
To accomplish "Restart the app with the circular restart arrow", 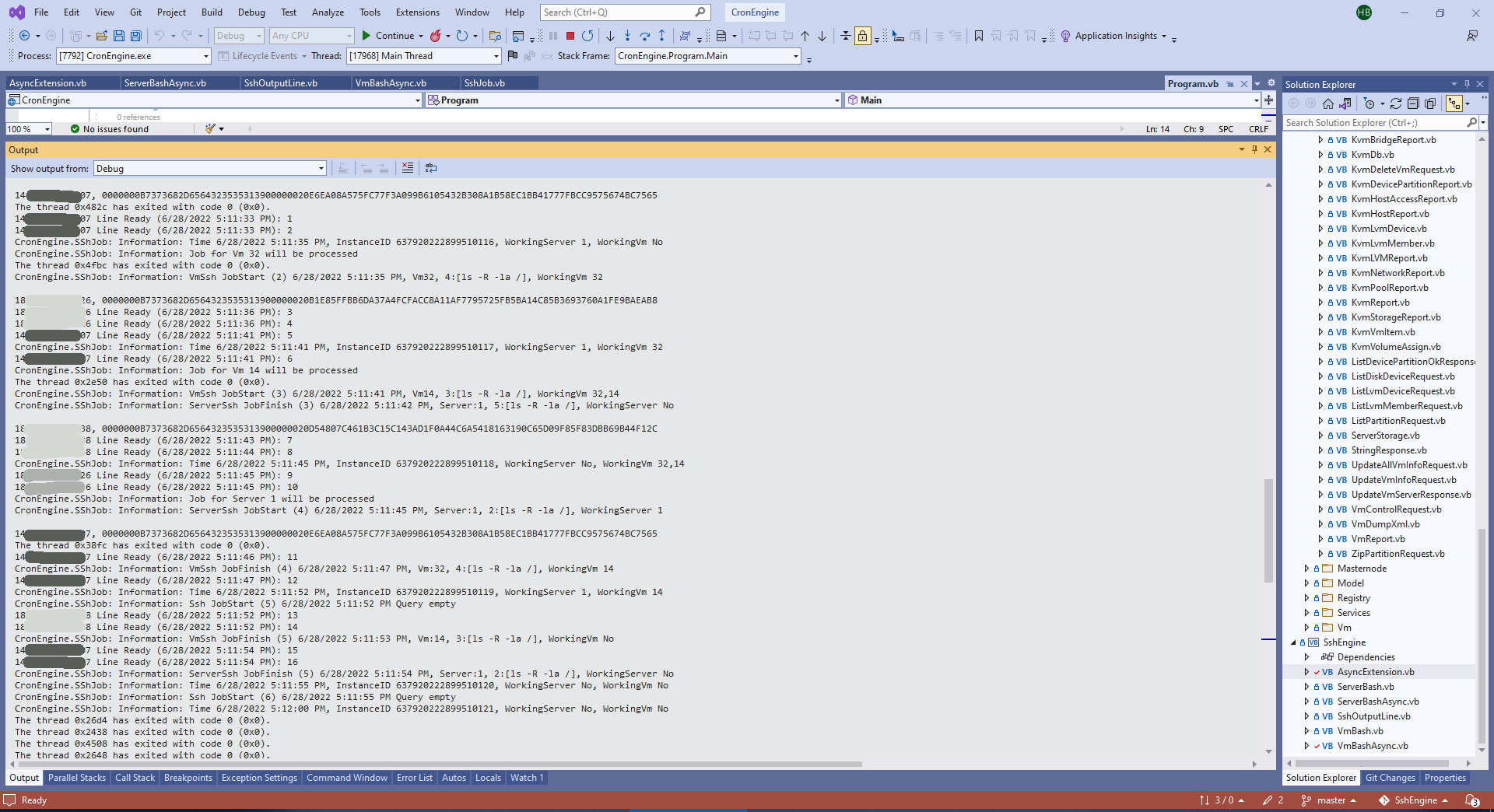I will pyautogui.click(x=587, y=36).
